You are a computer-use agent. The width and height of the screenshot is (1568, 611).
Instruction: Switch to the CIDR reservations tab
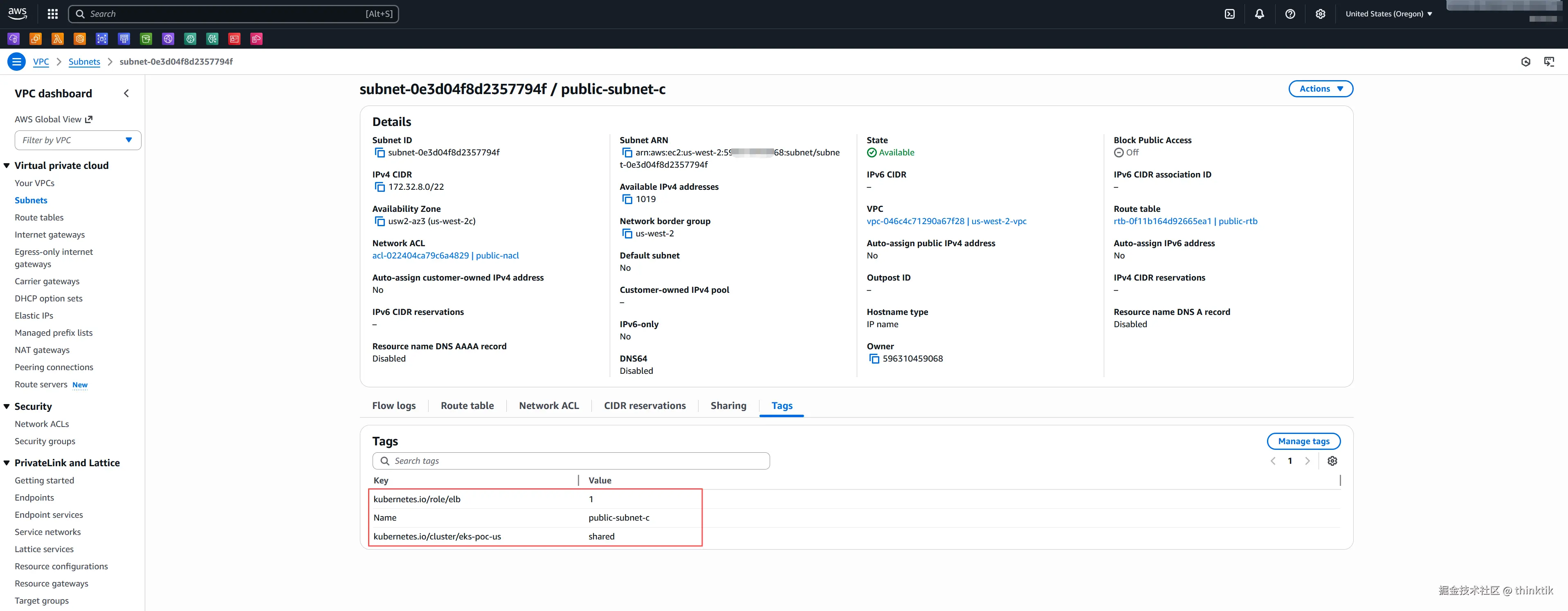645,405
